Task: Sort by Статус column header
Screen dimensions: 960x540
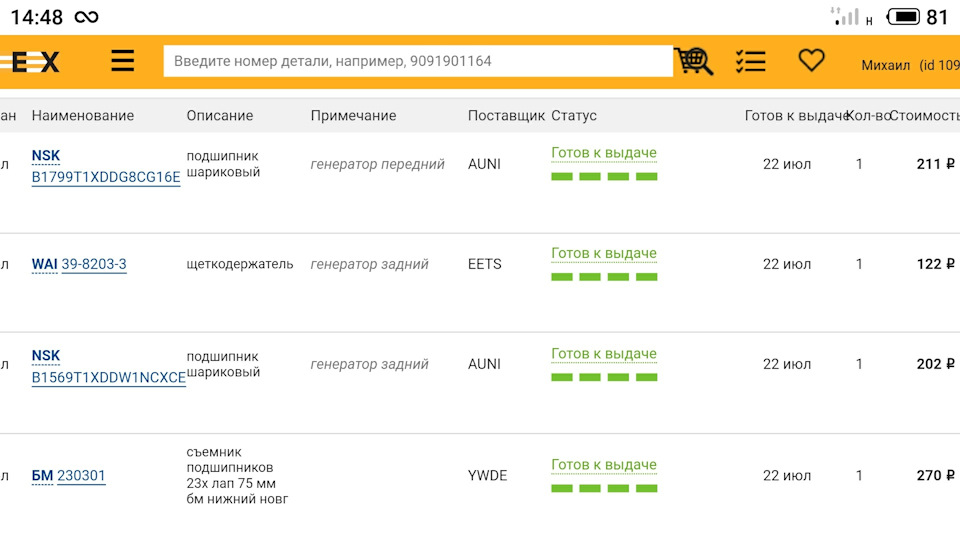Action: click(x=574, y=116)
